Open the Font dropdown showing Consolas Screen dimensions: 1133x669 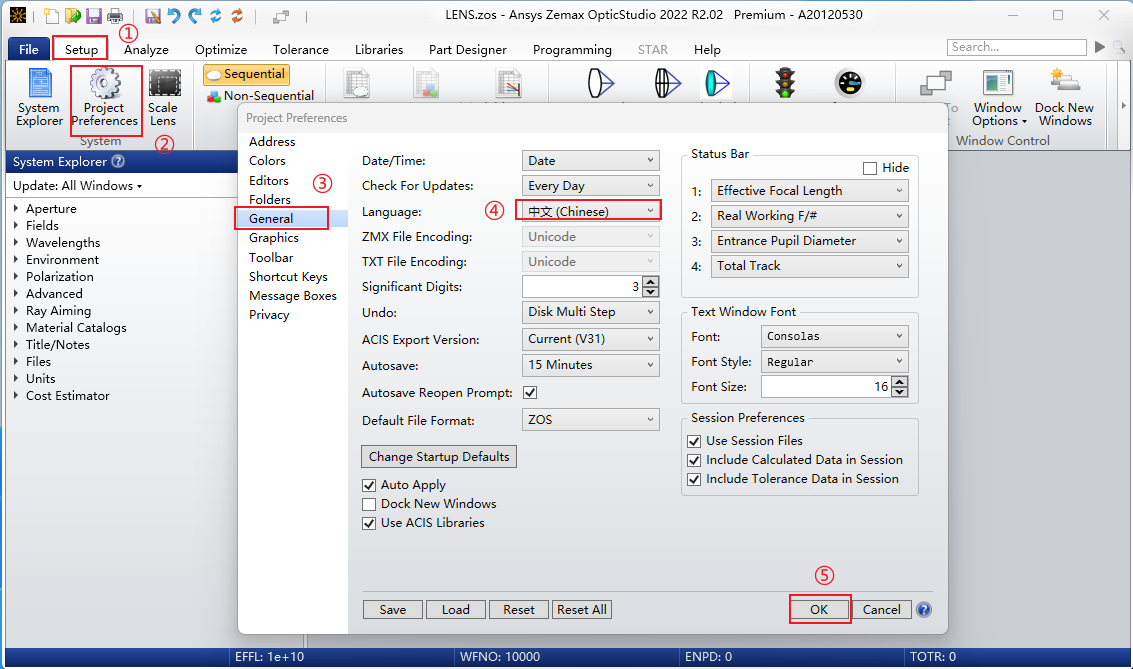834,336
